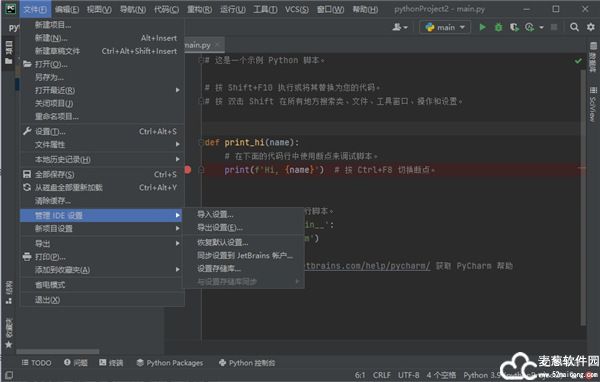
Task: Click the green checkmark inspection indicator
Action: (x=578, y=60)
